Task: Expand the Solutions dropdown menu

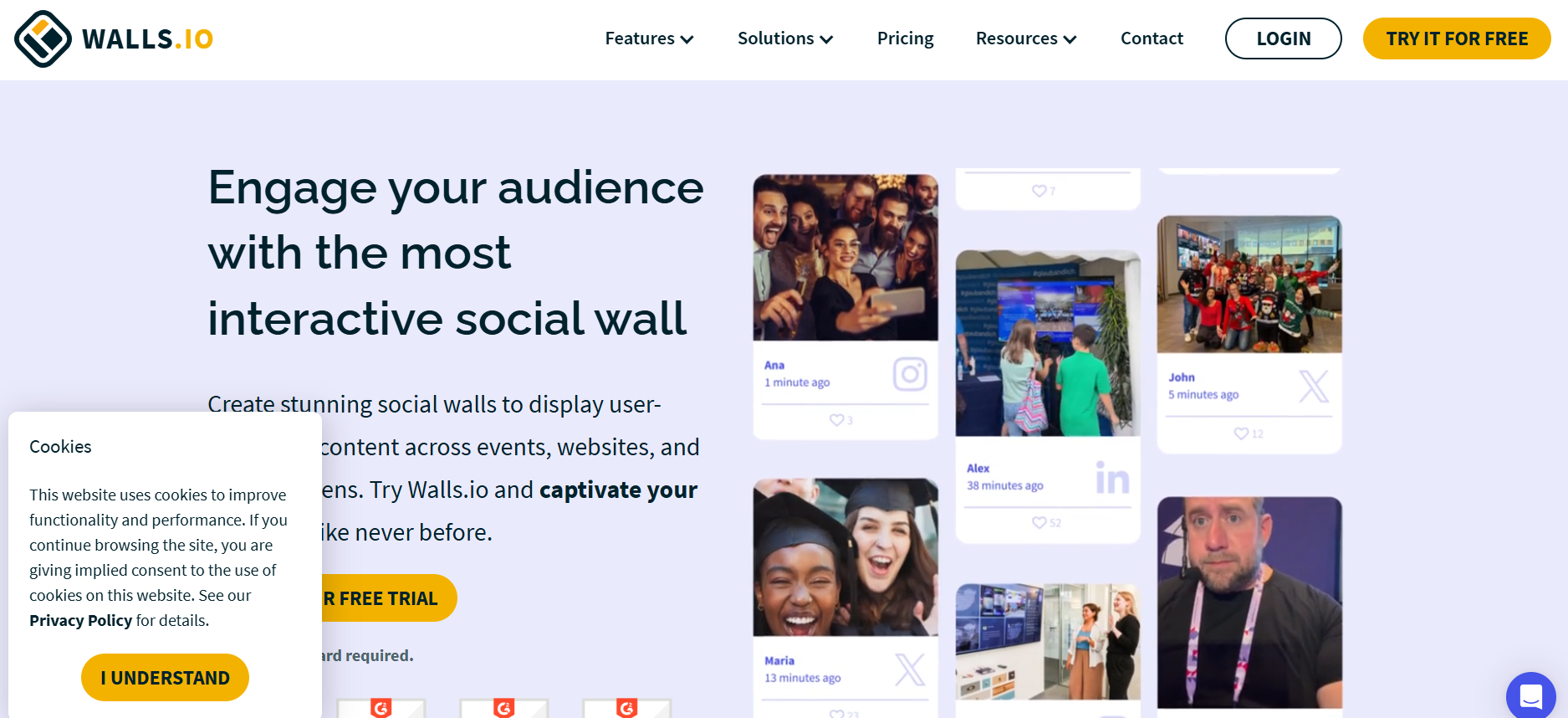Action: point(785,38)
